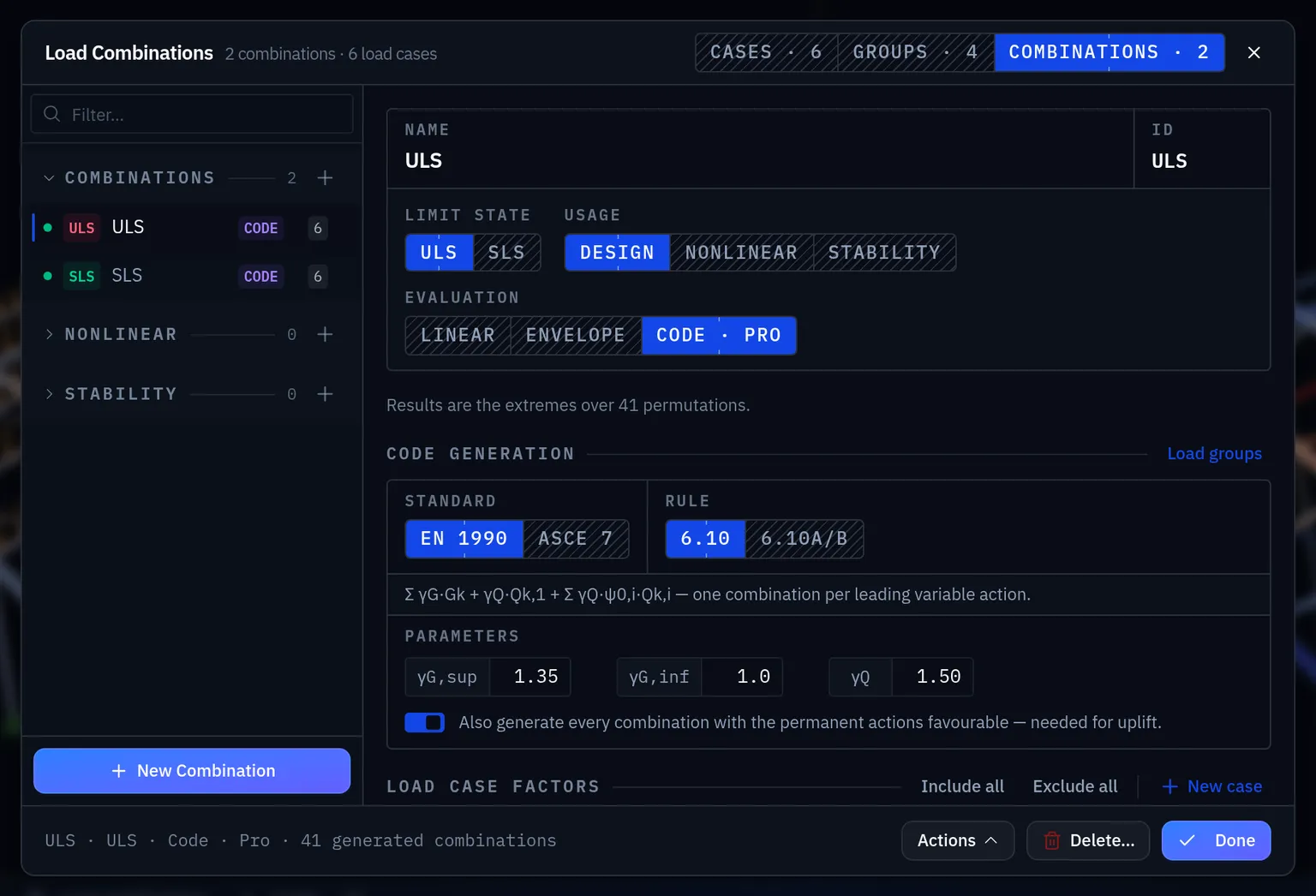Viewport: 1316px width, 896px height.
Task: Click the green SLS badge in the list
Action: coord(81,276)
